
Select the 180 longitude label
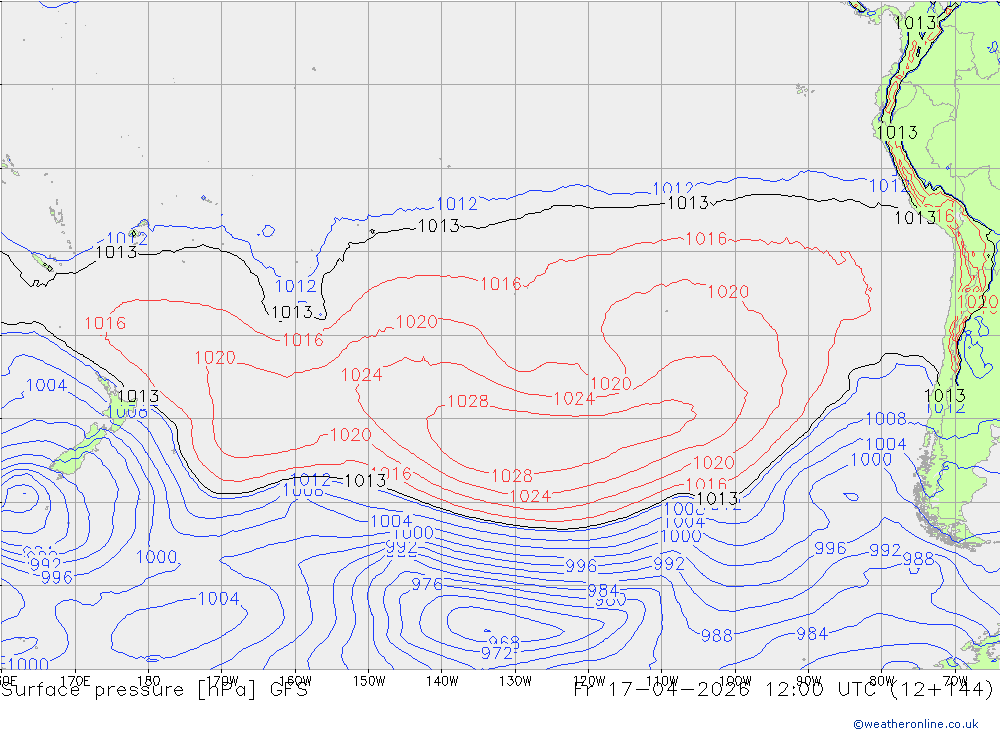148,681
